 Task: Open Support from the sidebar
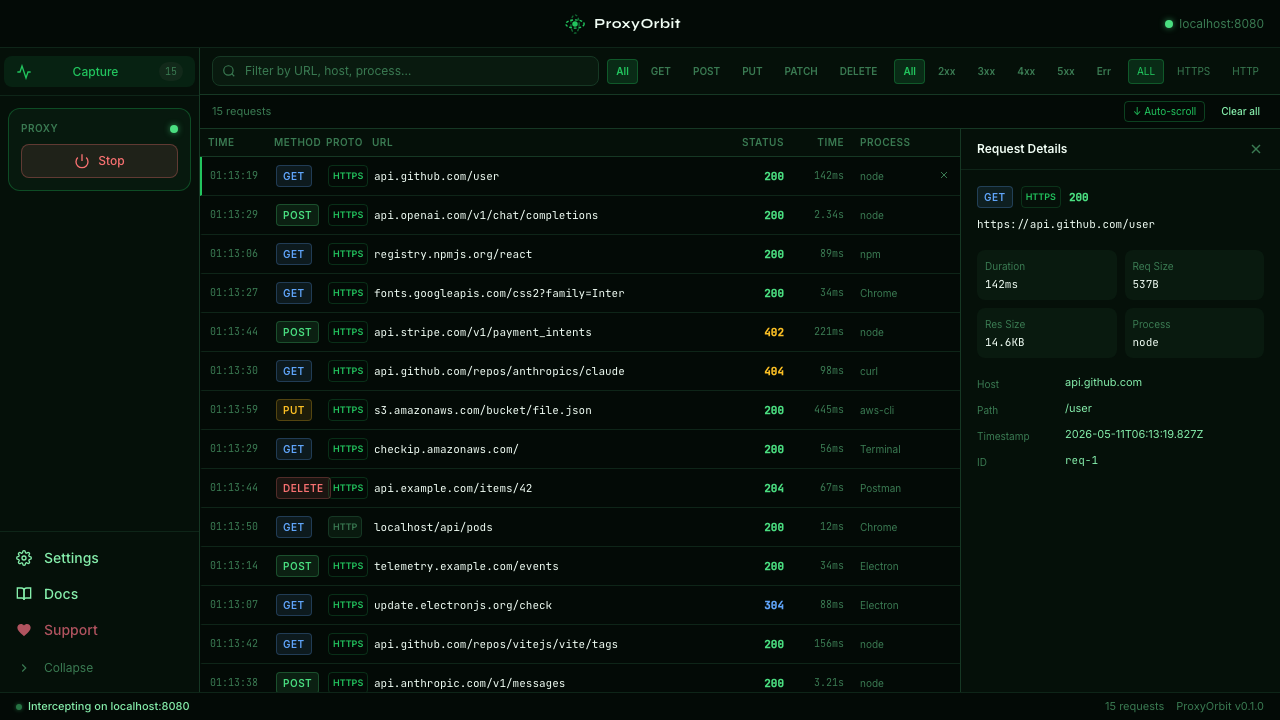coord(99,630)
